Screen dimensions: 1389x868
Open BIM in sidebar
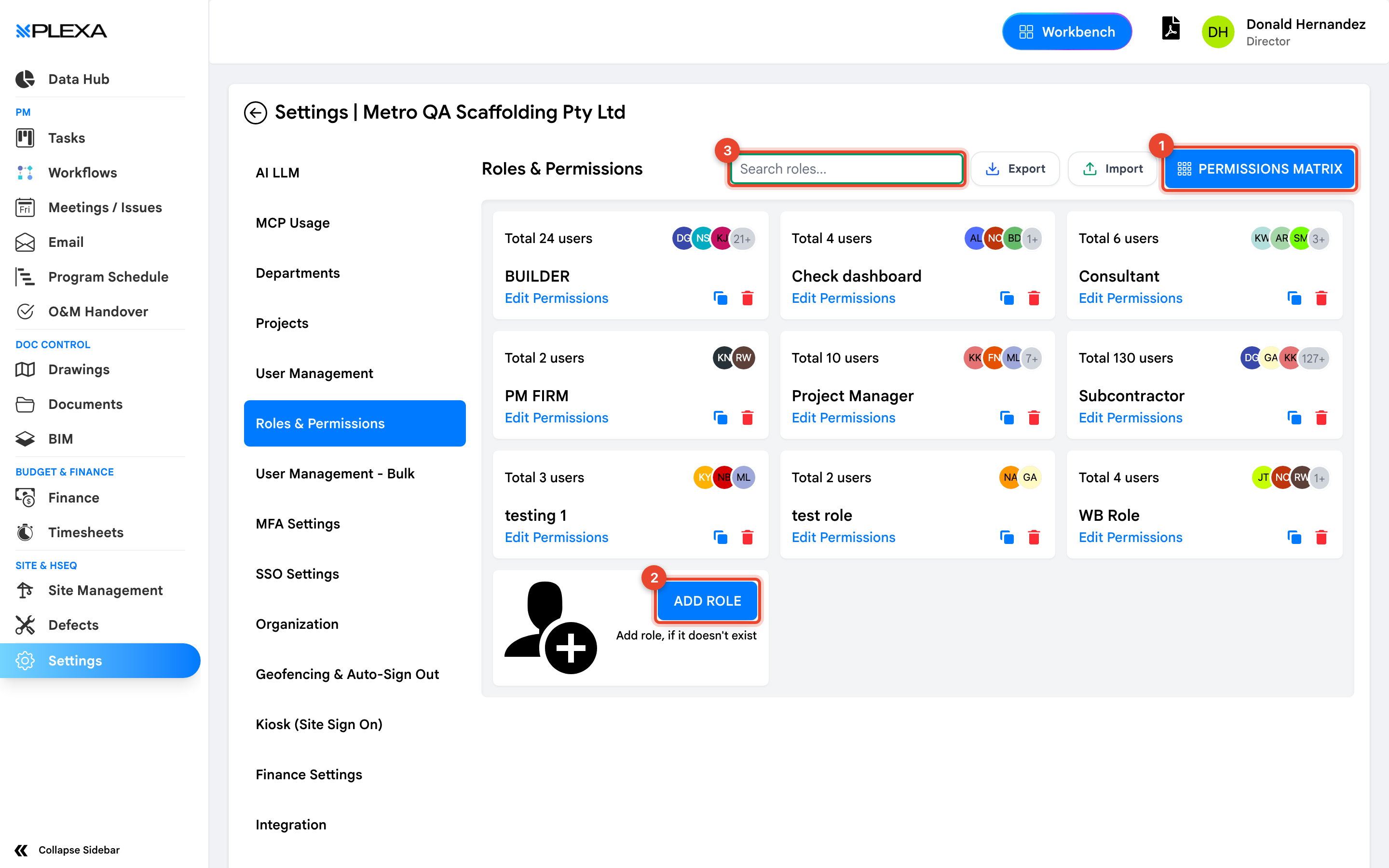click(x=60, y=439)
